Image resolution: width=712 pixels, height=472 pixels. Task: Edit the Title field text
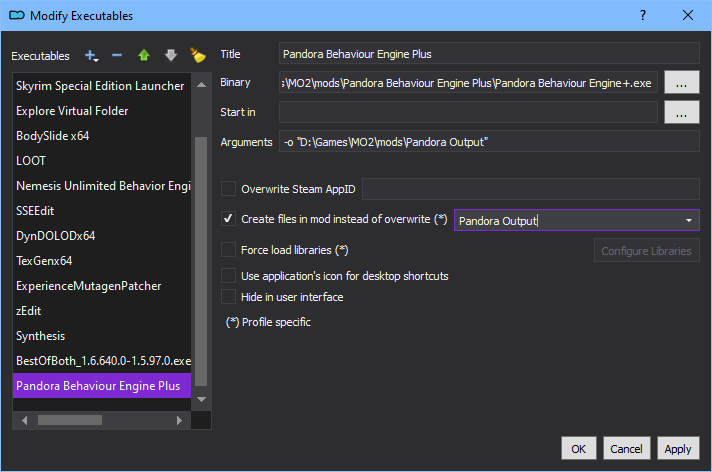[489, 54]
